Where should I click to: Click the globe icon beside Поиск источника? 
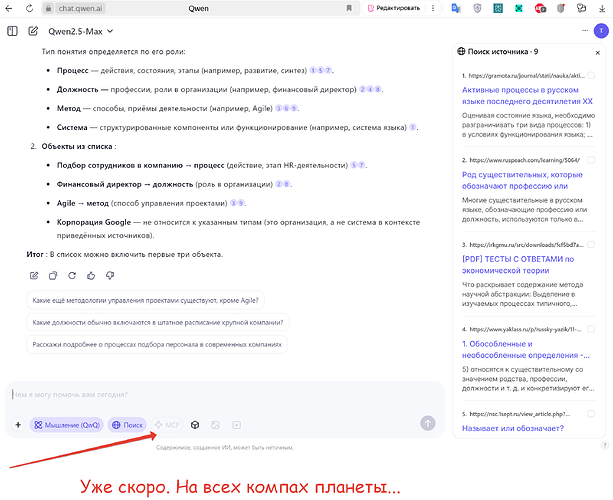(x=461, y=51)
